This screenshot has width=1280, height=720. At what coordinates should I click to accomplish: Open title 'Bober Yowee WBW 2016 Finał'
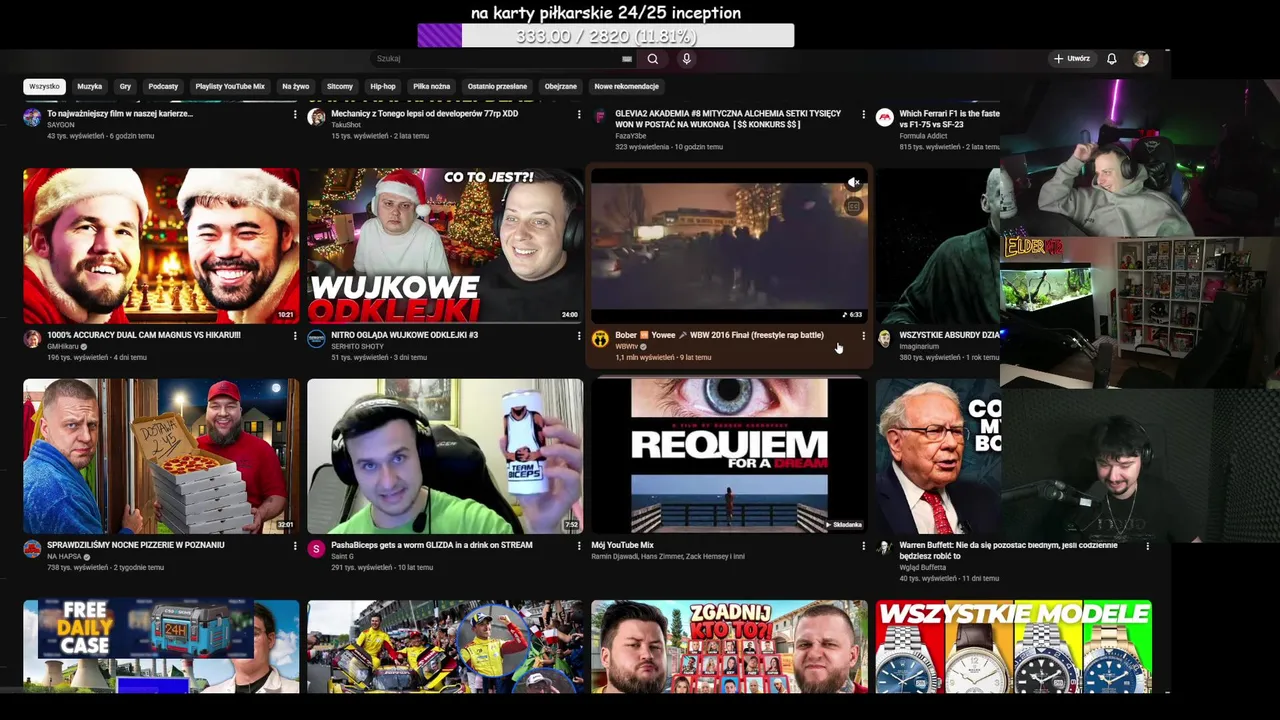tap(719, 335)
